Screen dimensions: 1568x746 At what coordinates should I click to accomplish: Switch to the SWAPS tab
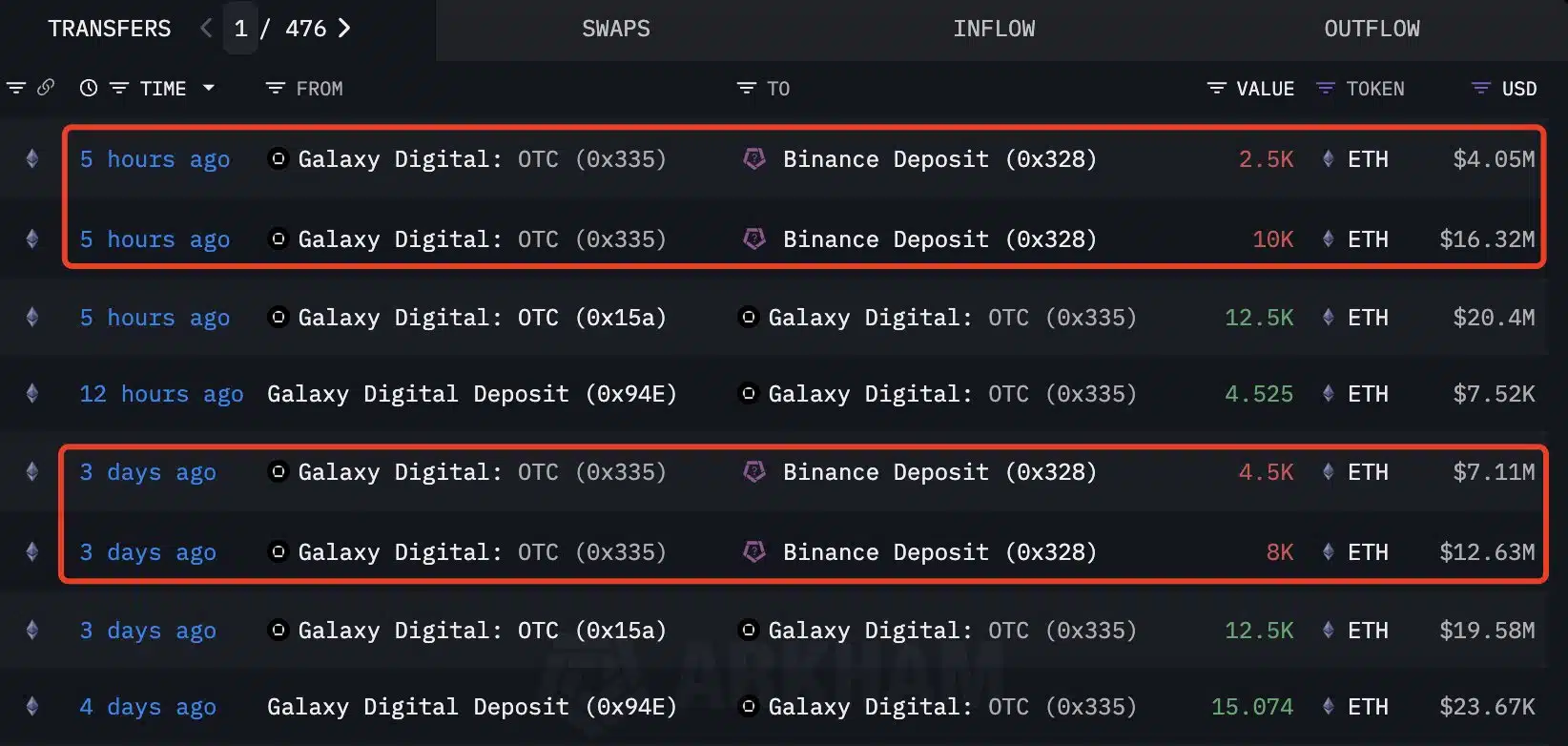tap(616, 29)
